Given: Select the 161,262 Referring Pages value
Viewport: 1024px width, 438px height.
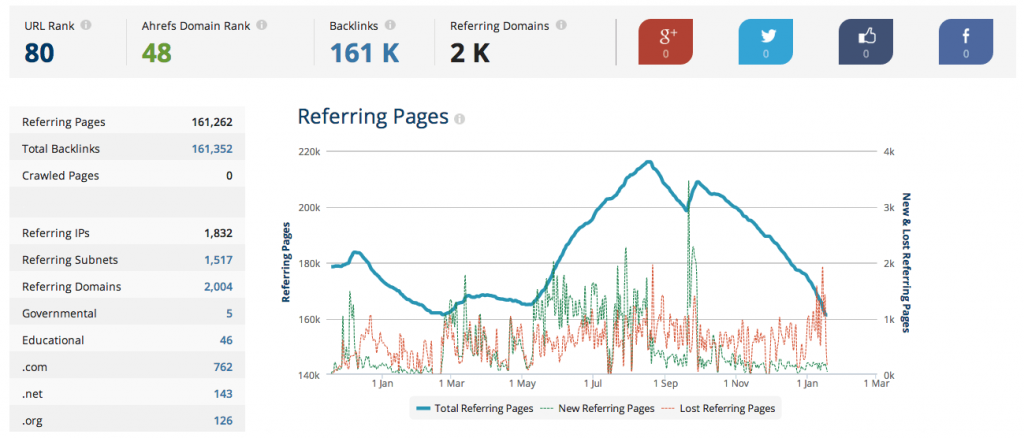Looking at the screenshot, I should pyautogui.click(x=212, y=122).
